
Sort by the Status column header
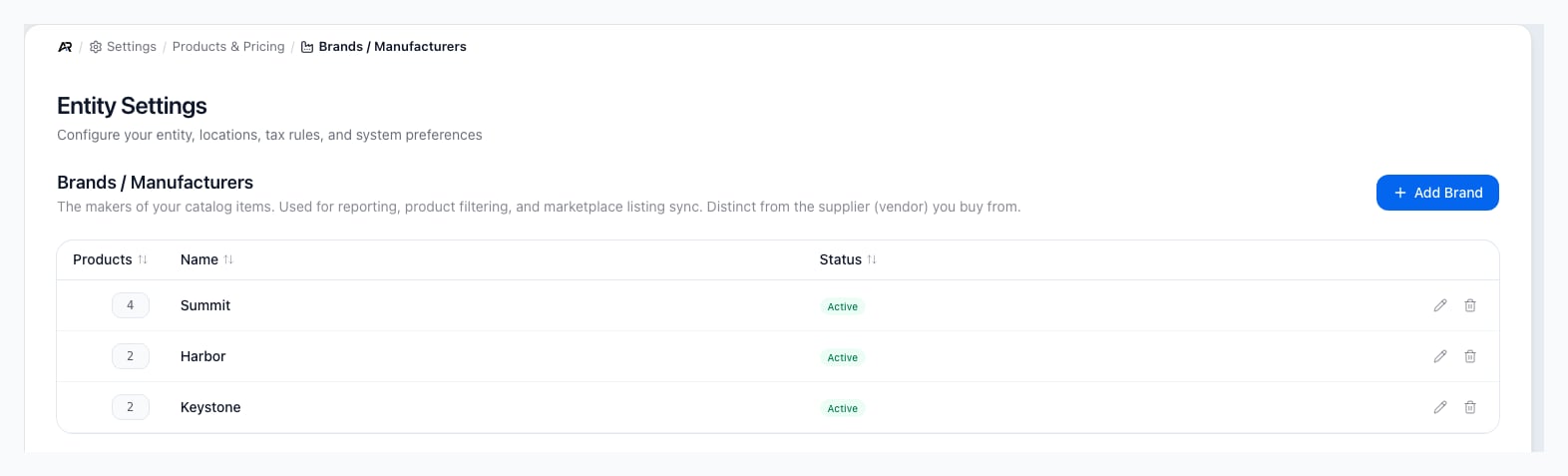click(848, 259)
